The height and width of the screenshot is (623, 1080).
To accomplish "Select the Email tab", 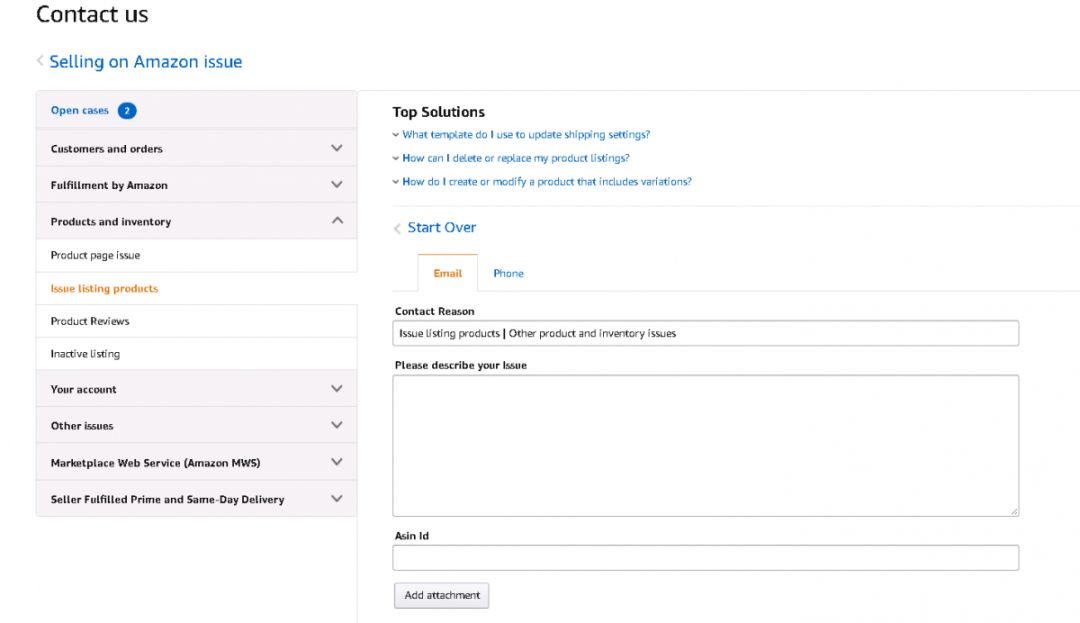I will pos(447,273).
